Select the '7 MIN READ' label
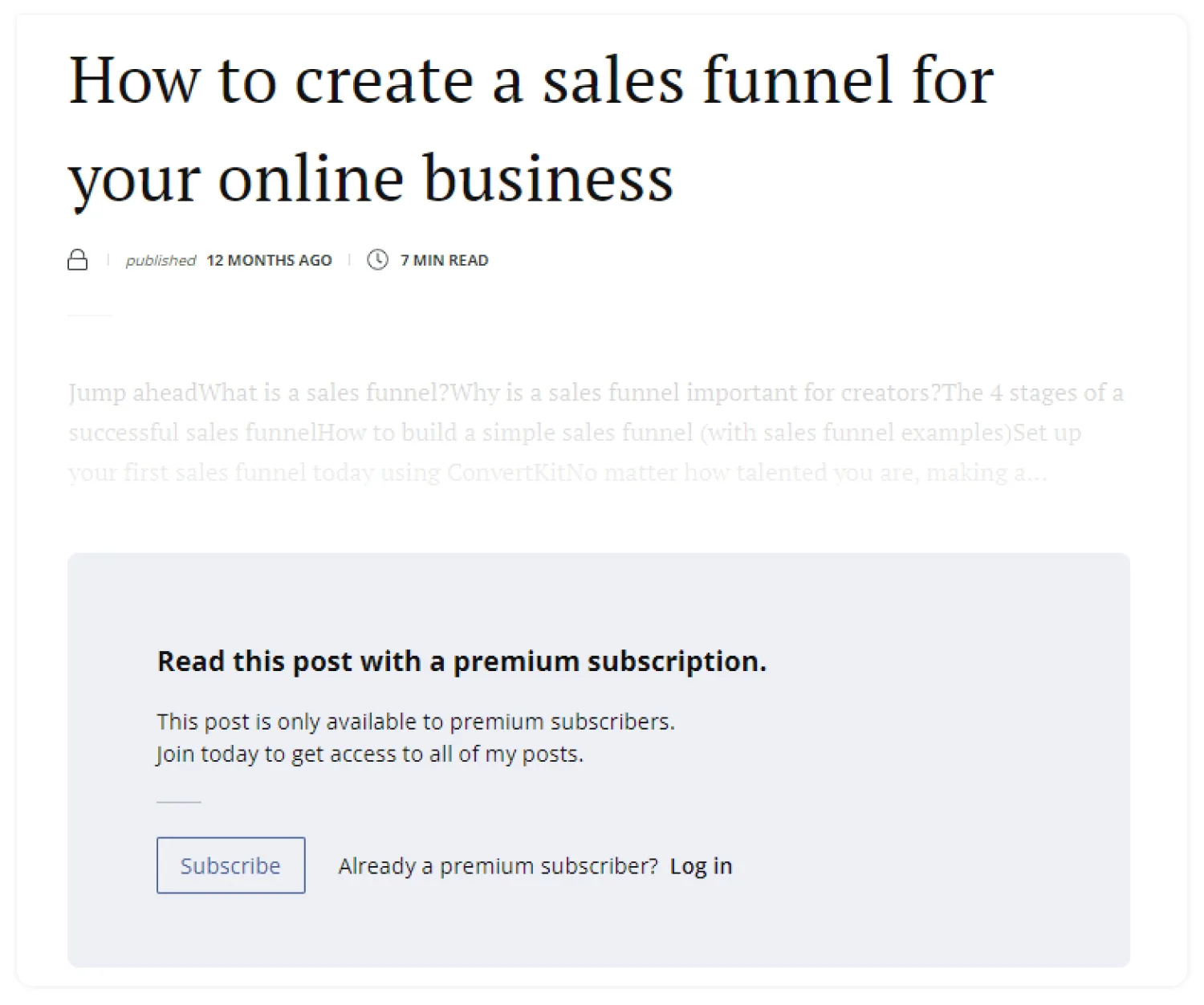This screenshot has width=1204, height=1005. click(x=444, y=260)
